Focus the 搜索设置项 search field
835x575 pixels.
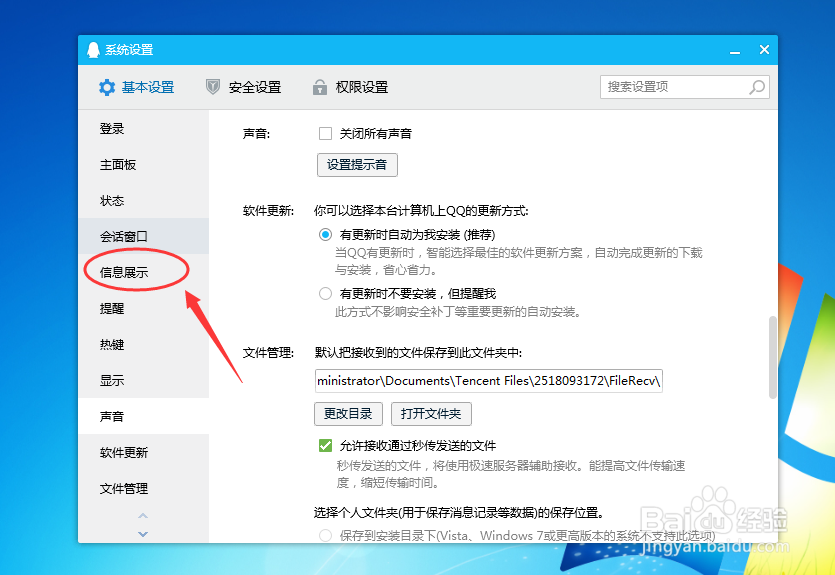685,87
